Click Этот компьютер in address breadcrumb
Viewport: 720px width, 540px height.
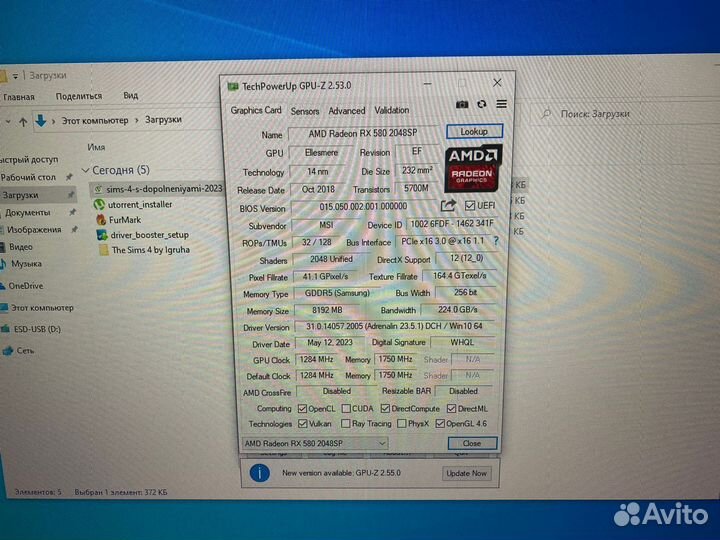[x=95, y=120]
